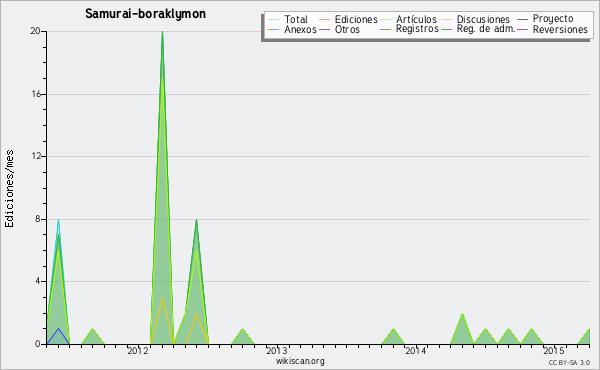Click the Ediciones/mes axis title
The height and width of the screenshot is (370, 600).
coord(9,189)
